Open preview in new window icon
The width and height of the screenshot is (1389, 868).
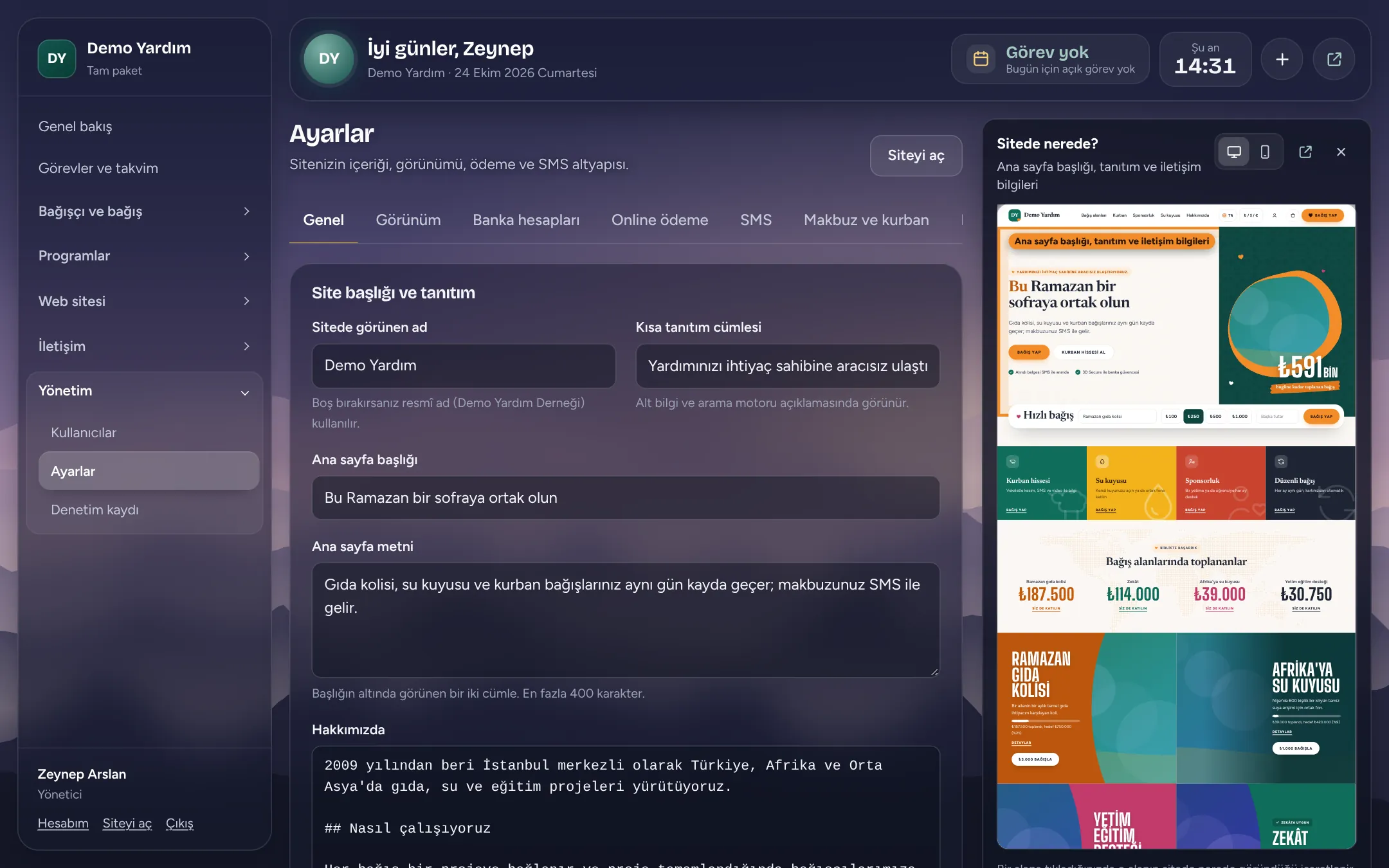coord(1305,152)
